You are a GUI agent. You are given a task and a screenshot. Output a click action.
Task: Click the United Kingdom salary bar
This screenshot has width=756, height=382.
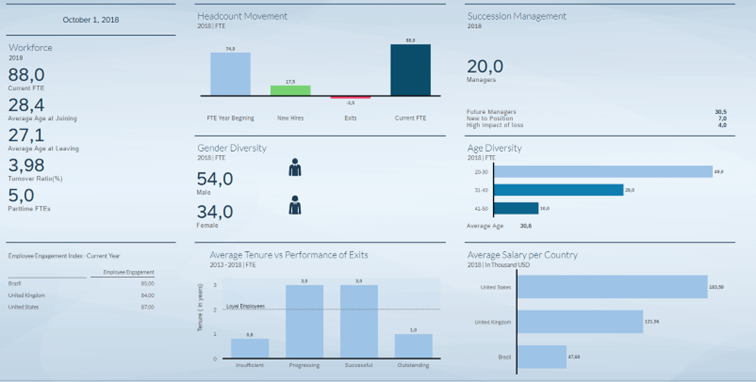[580, 322]
